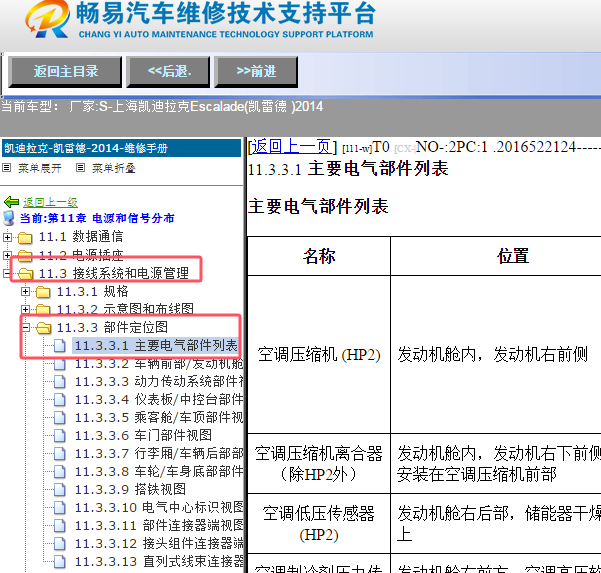Screen dimensions: 601x573
Task: Click the 11.3.3.3 document icon
Action: (x=59, y=381)
